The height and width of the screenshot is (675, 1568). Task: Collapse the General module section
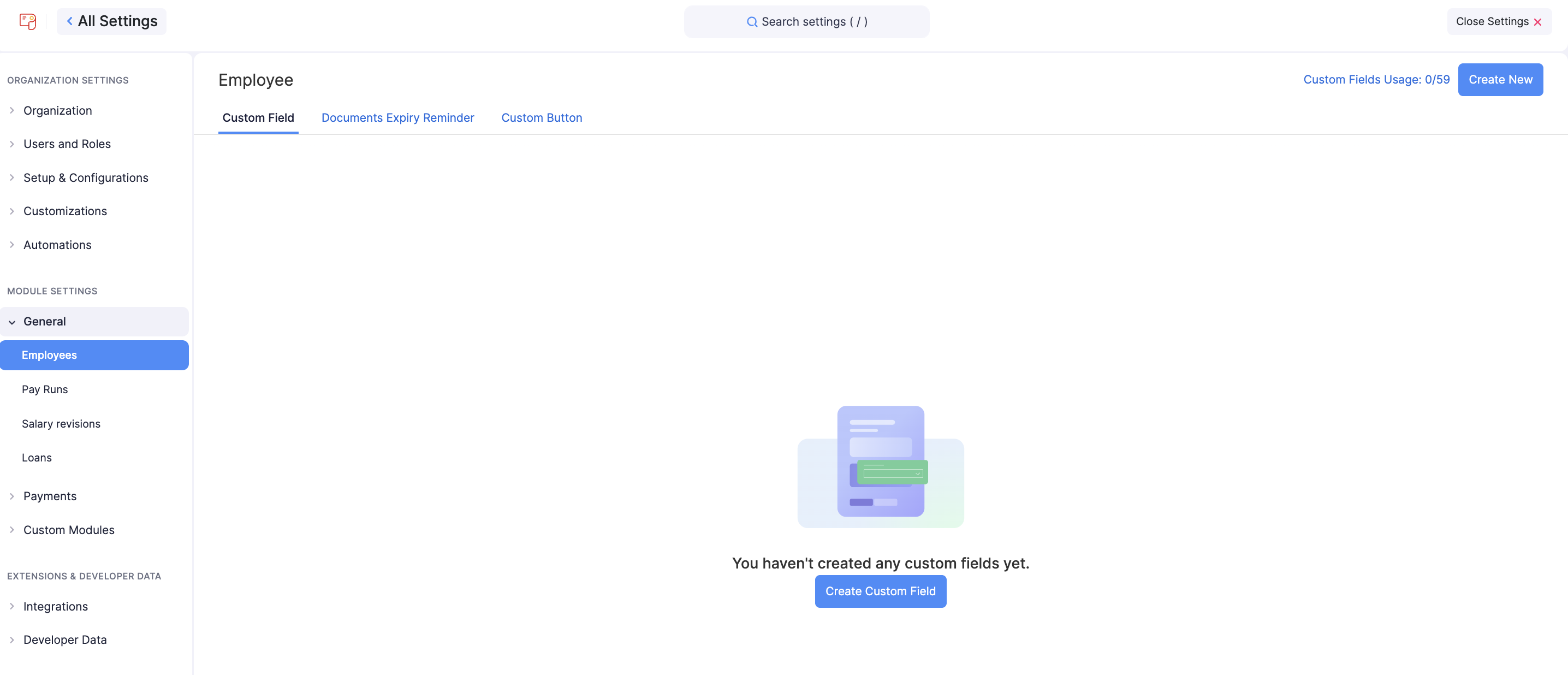click(x=44, y=321)
